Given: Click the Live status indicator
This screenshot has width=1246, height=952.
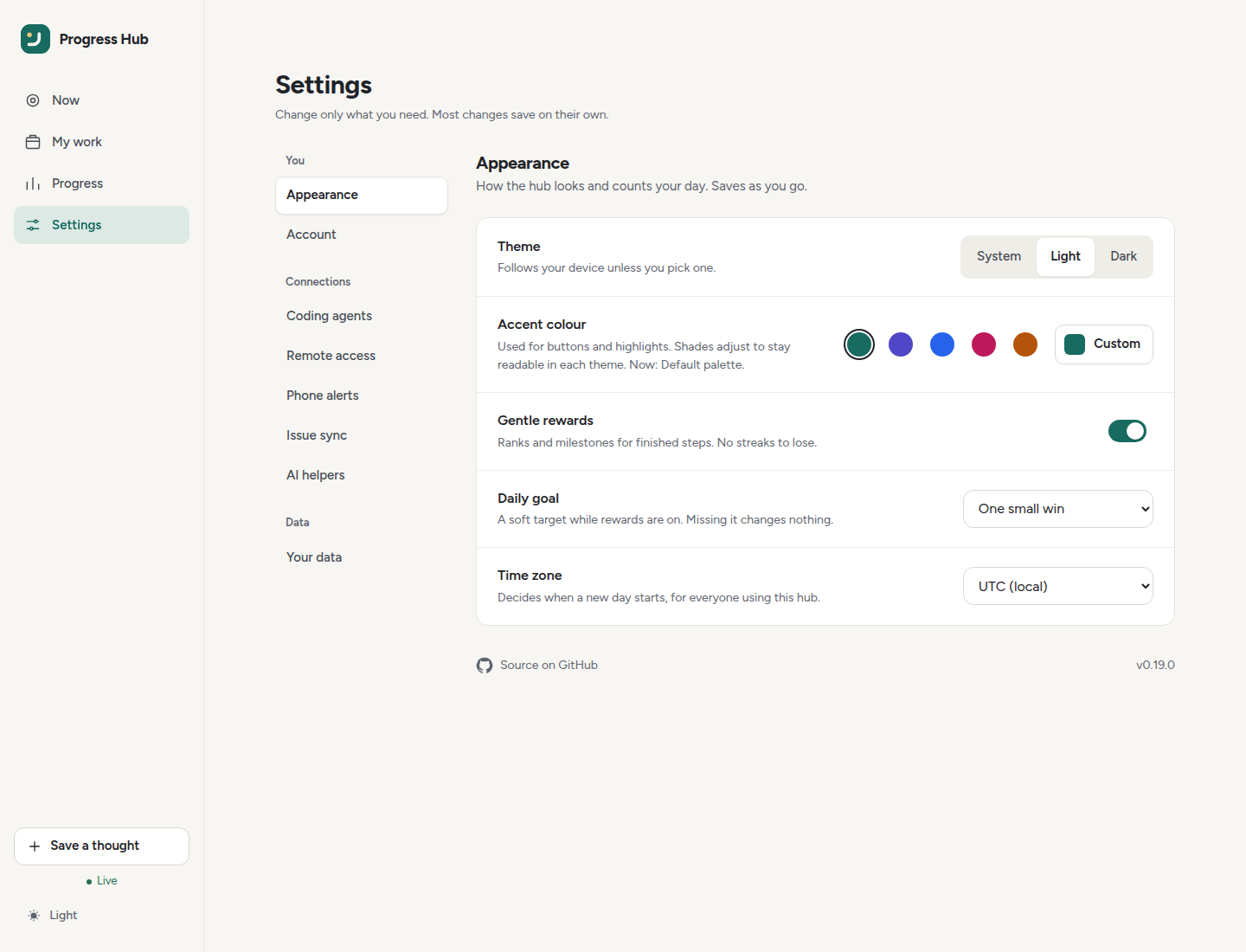Looking at the screenshot, I should coord(102,881).
